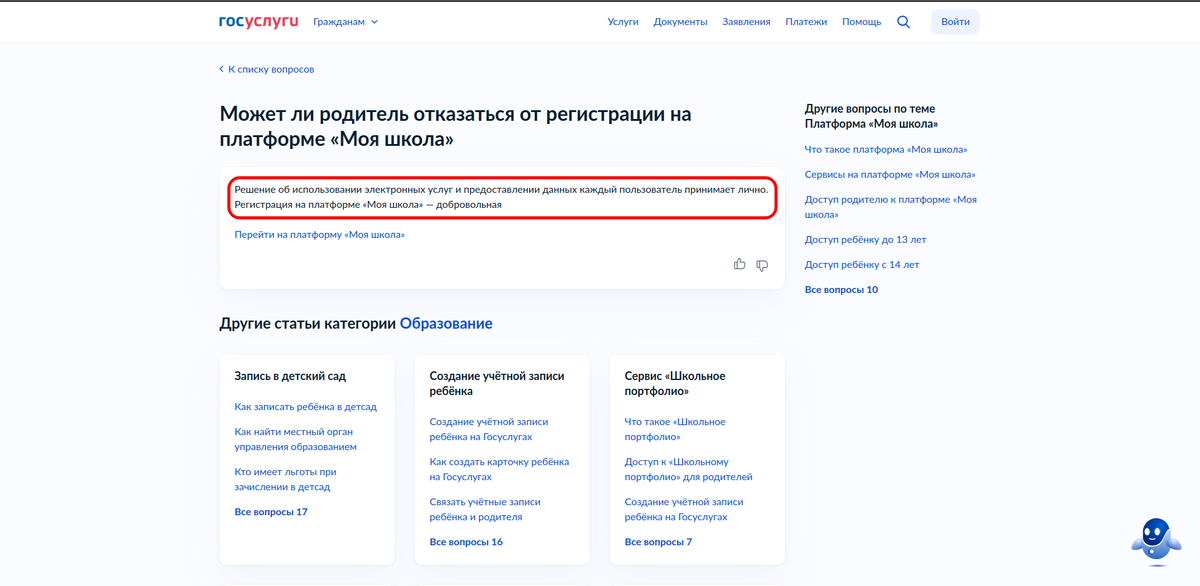Click the page title about «Моя школа»

(455, 127)
